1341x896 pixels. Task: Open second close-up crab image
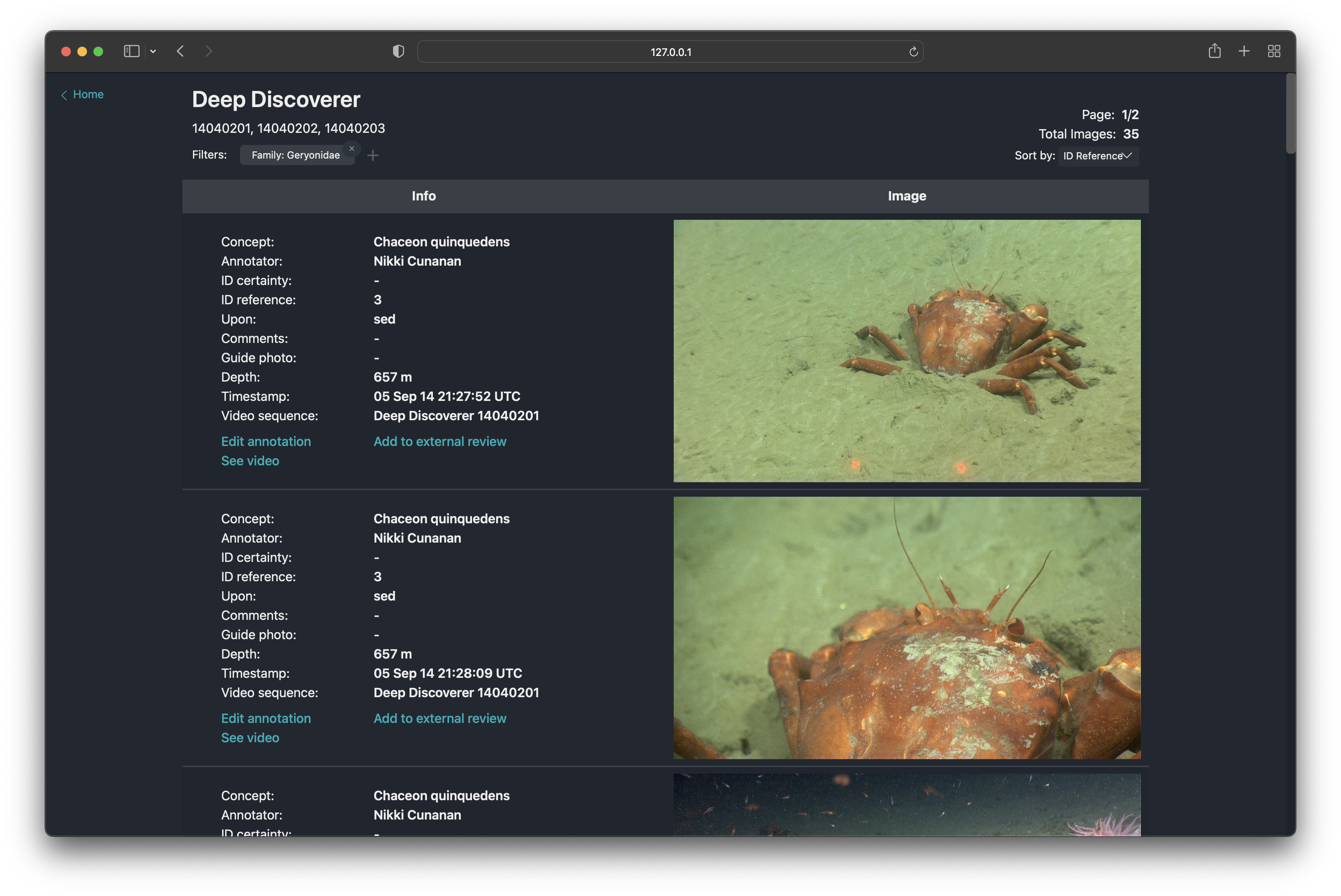click(x=906, y=628)
